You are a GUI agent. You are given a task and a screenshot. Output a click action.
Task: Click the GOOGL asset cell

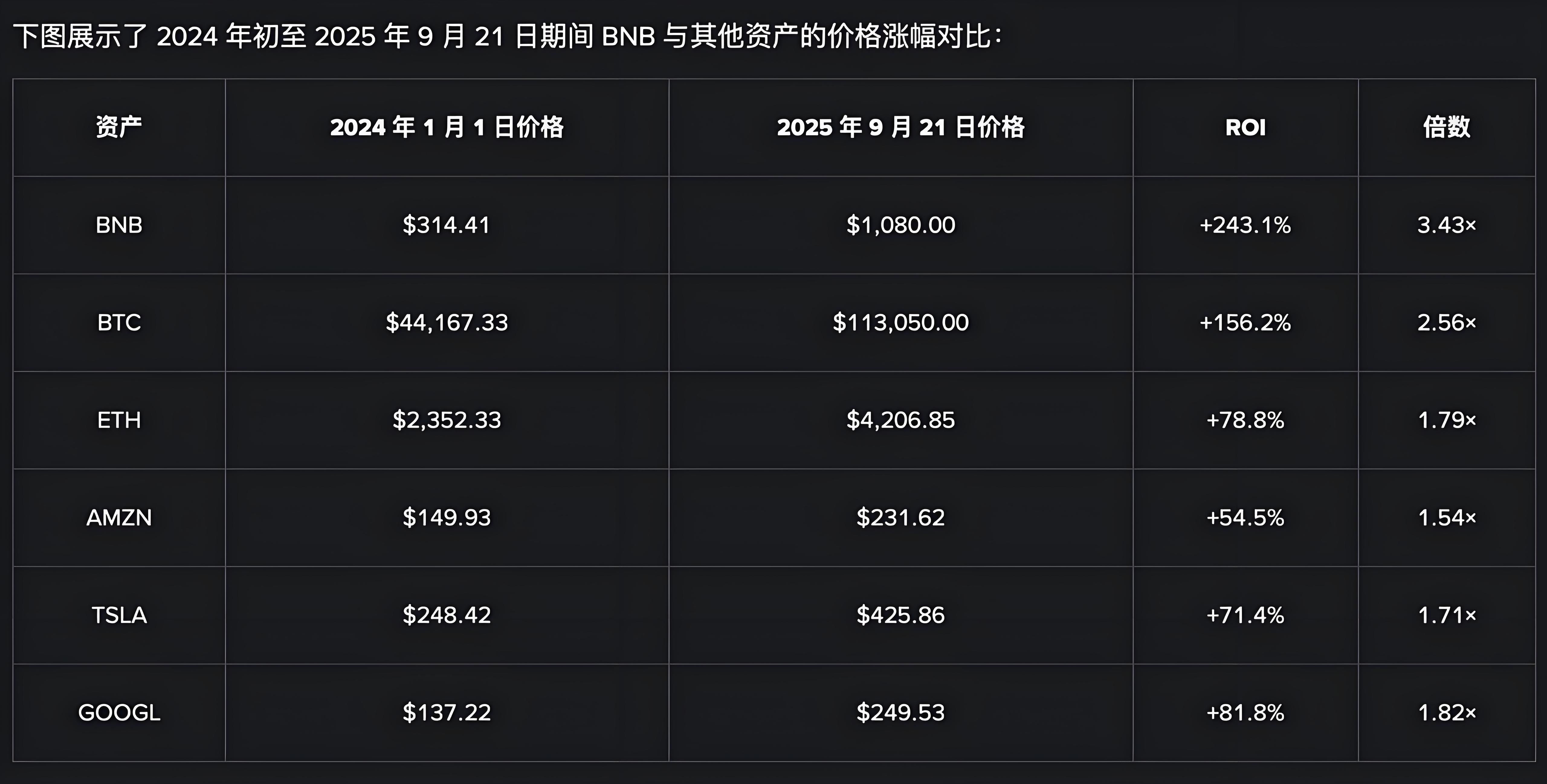tap(119, 712)
